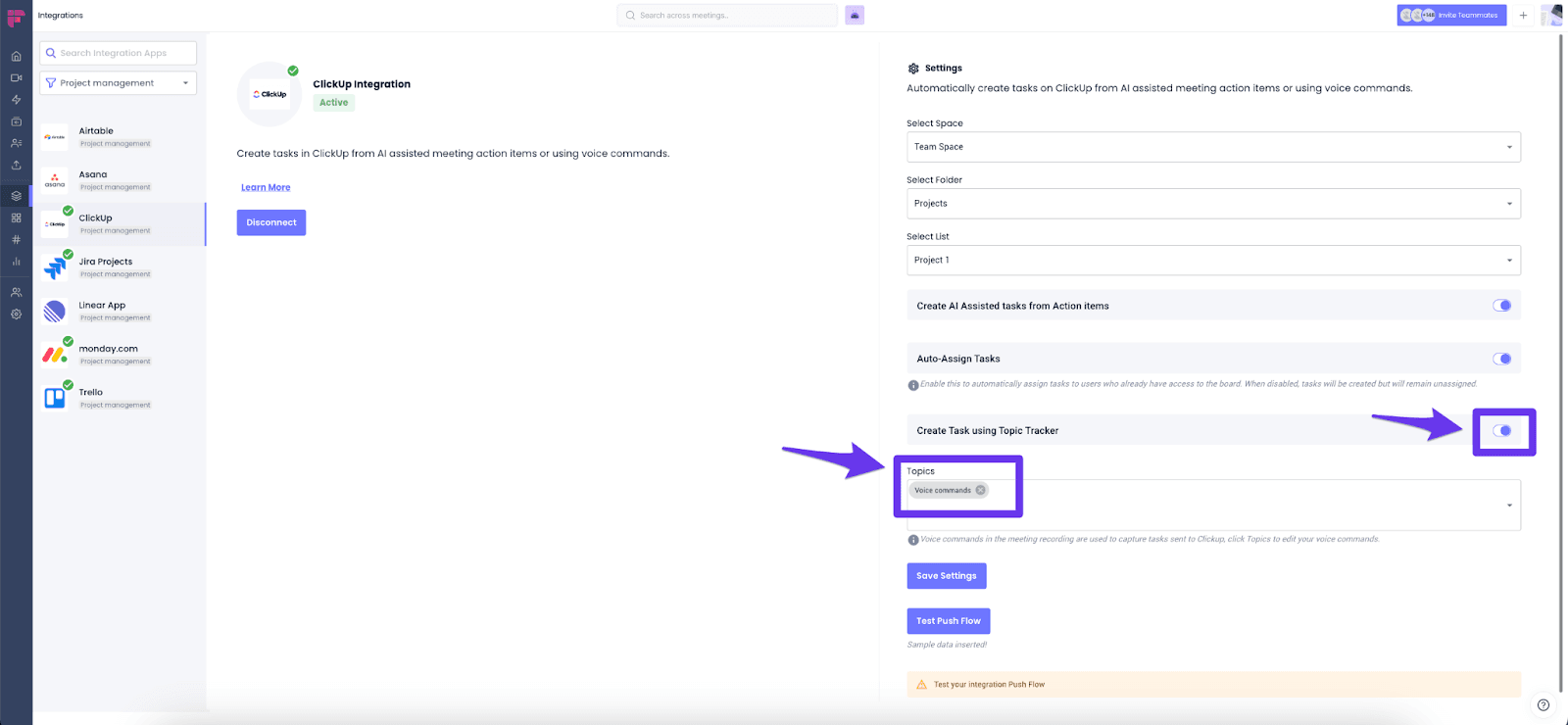Screen dimensions: 1568x725
Task: Select the monday.com integration
Action: pos(120,355)
